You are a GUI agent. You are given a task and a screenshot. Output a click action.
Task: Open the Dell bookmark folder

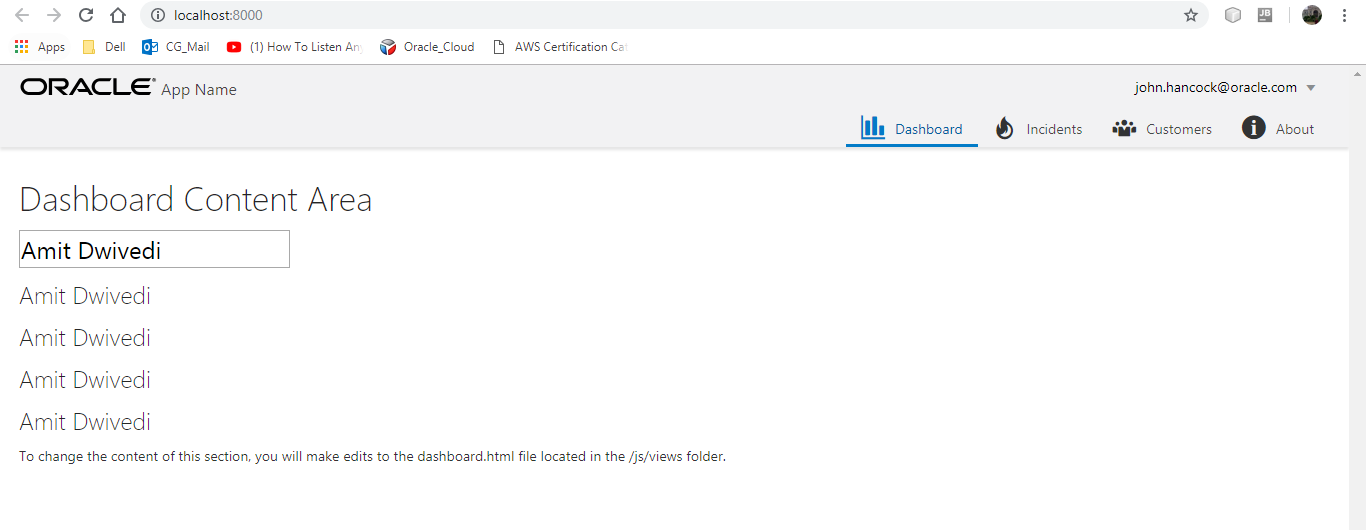(x=104, y=47)
